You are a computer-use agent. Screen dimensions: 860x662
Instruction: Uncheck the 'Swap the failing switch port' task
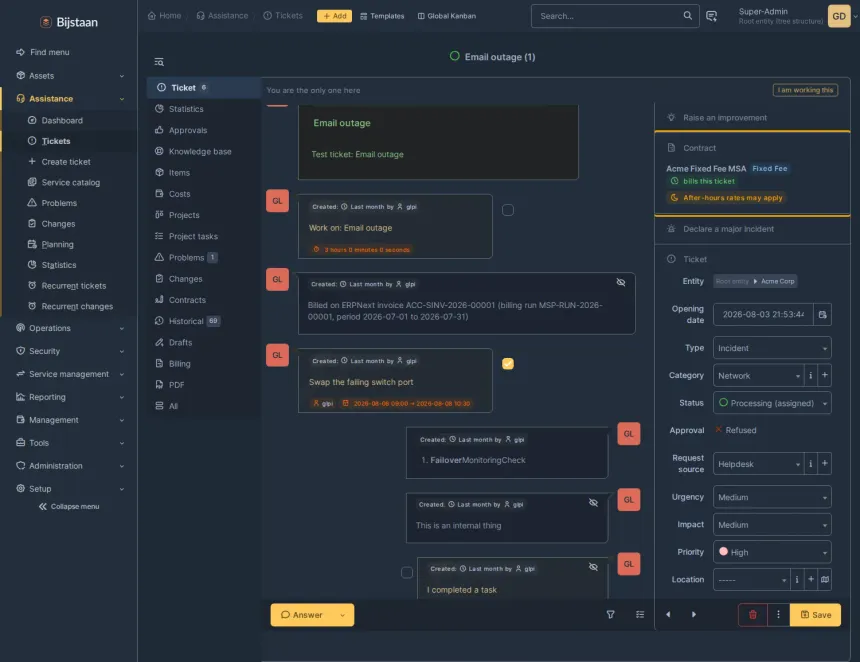pos(508,364)
